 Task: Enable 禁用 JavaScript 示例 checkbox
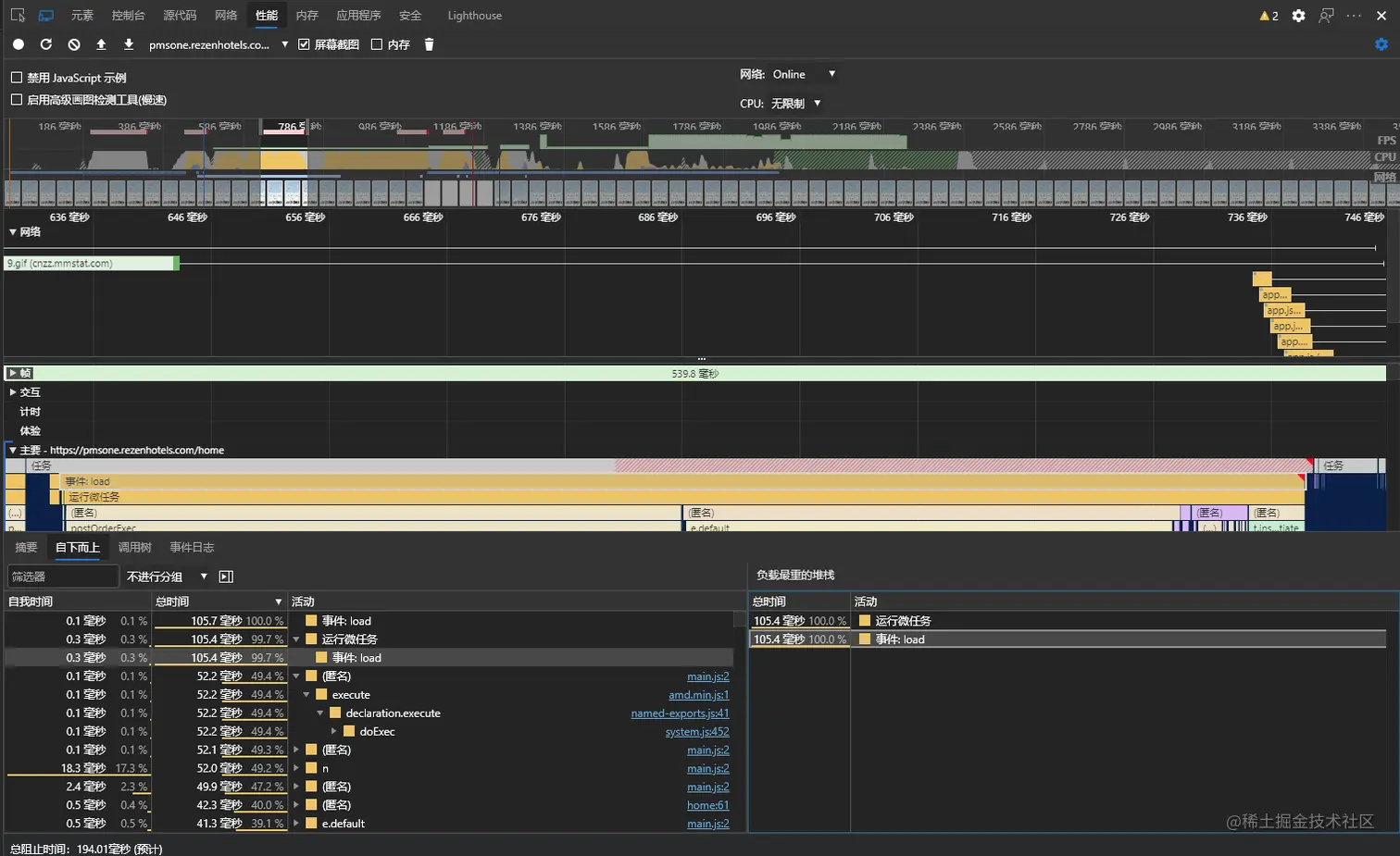pyautogui.click(x=17, y=78)
